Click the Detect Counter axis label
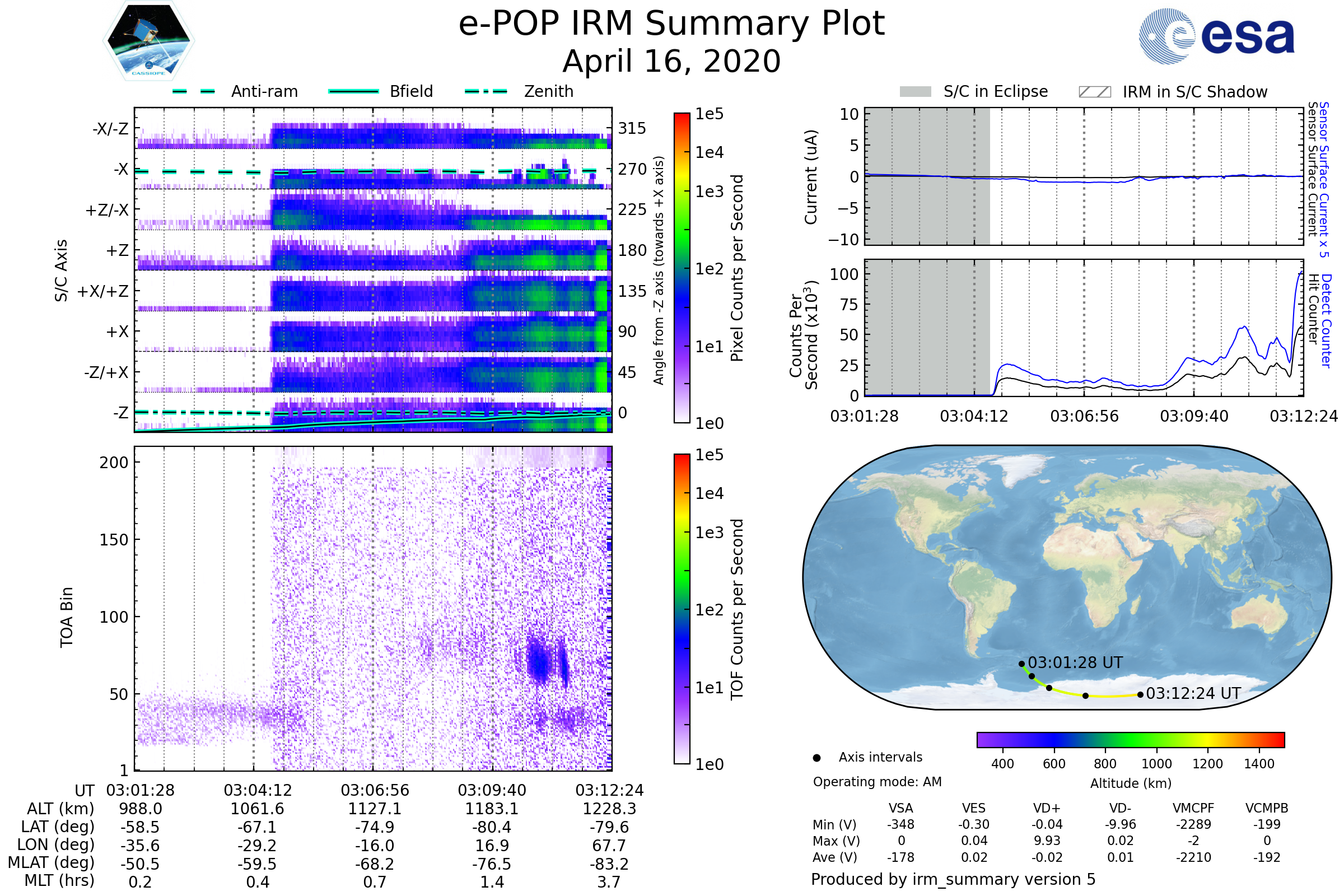The image size is (1344, 896). pyautogui.click(x=1327, y=321)
